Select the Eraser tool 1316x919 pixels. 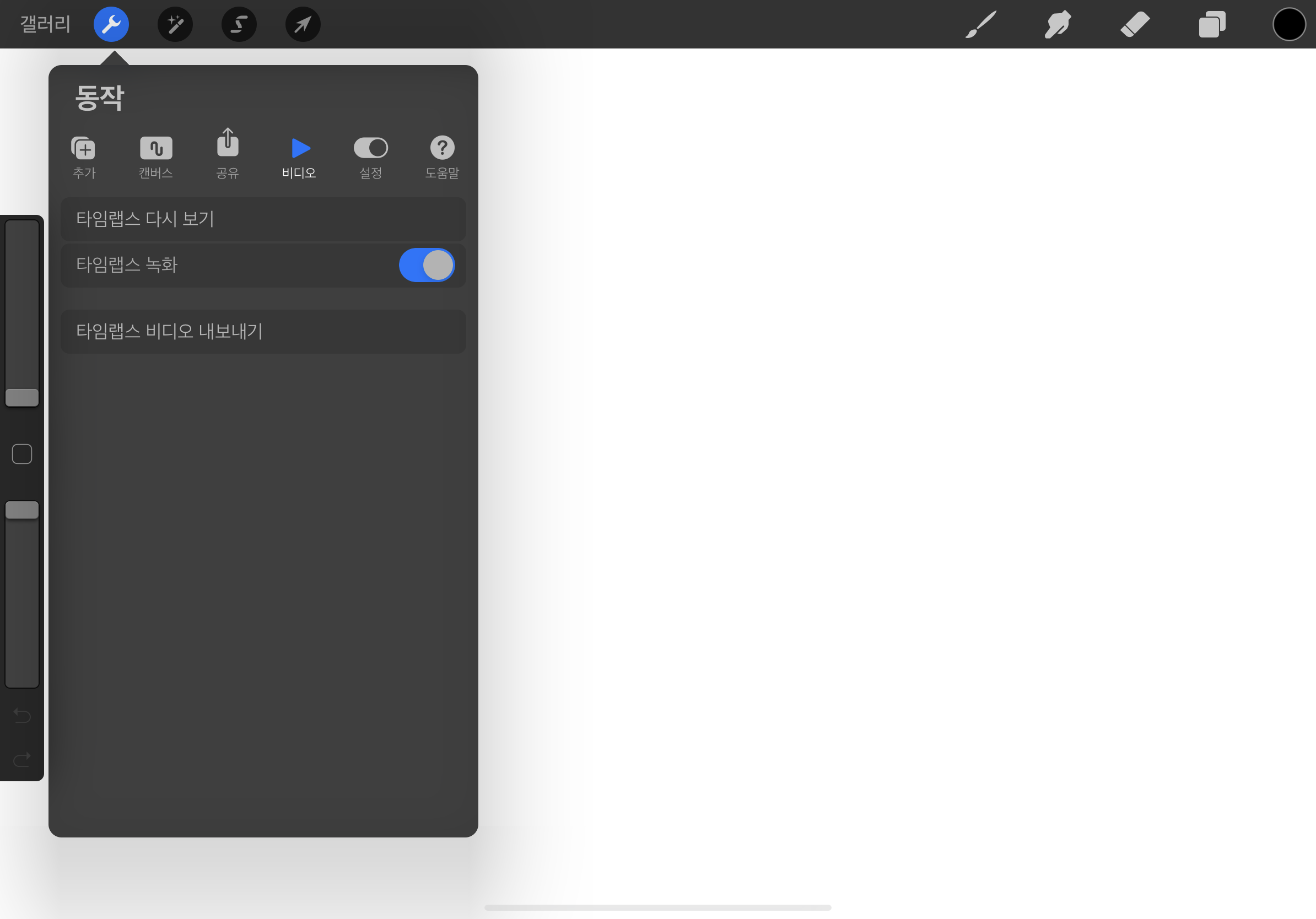coord(1135,25)
